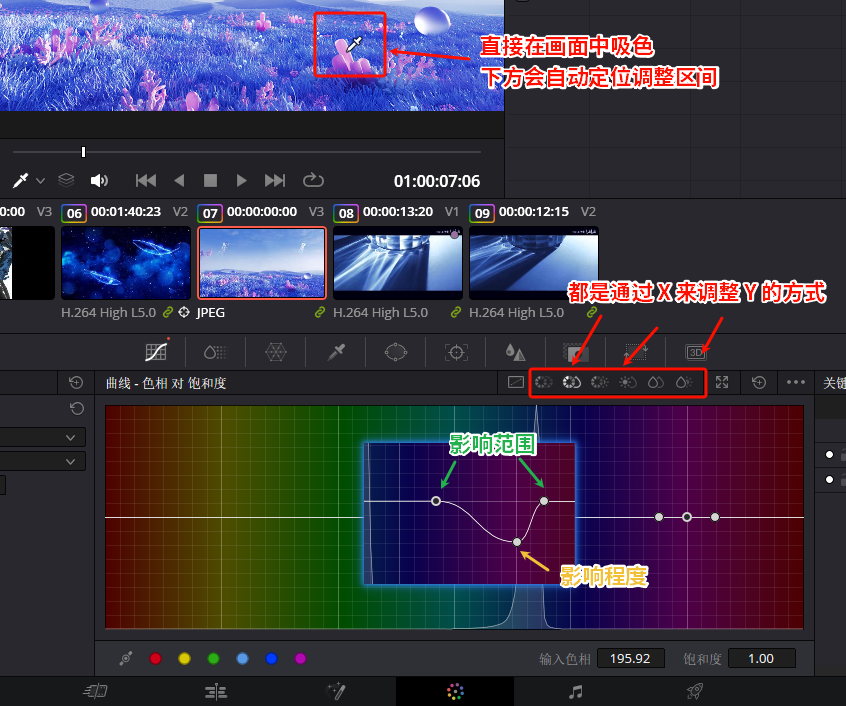
Task: Play the clip in reverse
Action: coord(179,180)
